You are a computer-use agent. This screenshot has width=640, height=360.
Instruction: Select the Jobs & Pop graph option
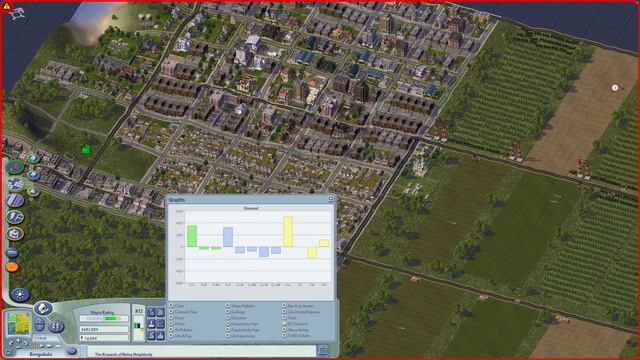point(171,336)
